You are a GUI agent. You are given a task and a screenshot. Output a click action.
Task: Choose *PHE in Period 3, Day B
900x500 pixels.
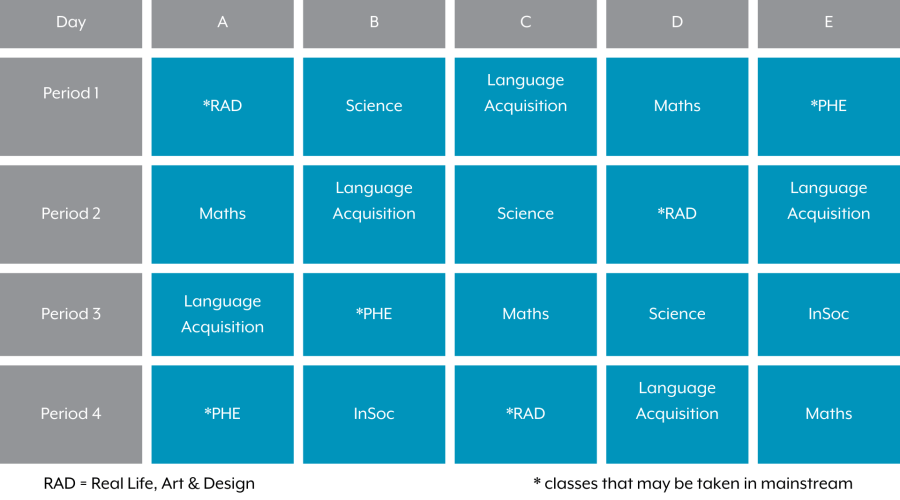point(374,314)
